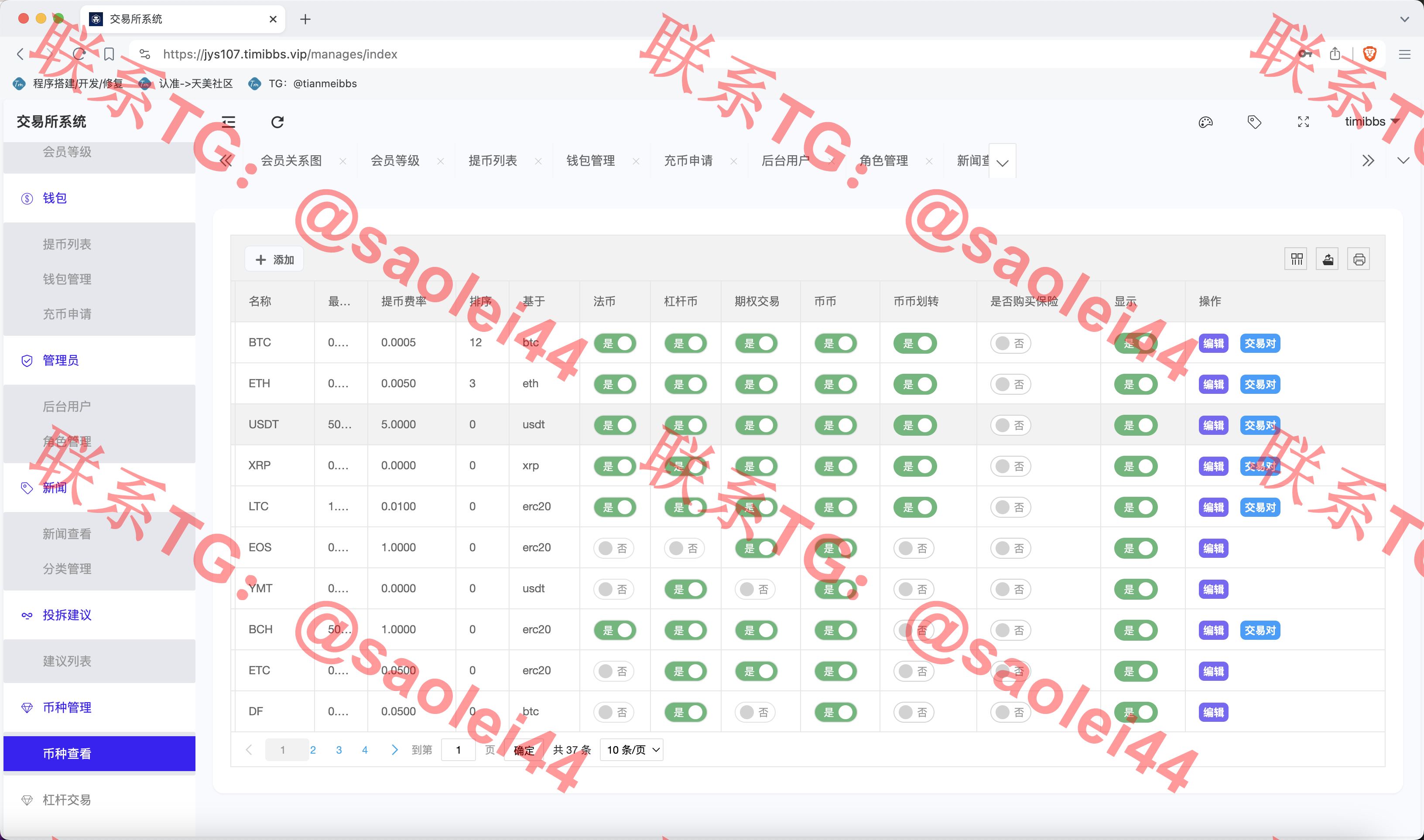Switch to the 角色管理 tab

tap(883, 161)
